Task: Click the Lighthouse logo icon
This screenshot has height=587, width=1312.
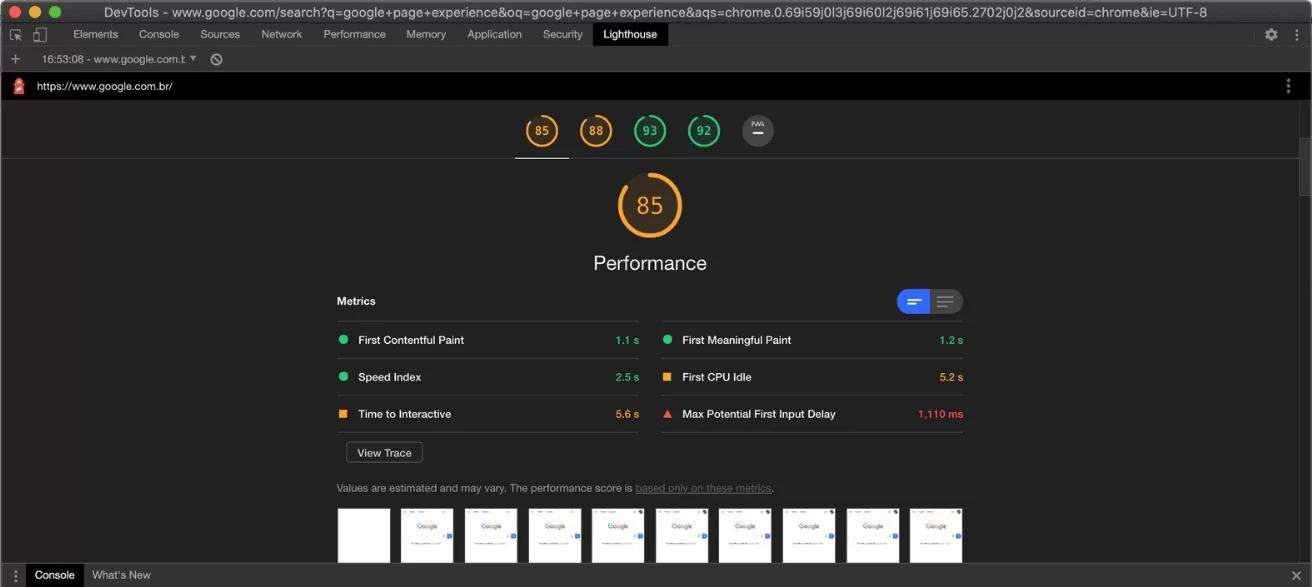Action: [18, 86]
